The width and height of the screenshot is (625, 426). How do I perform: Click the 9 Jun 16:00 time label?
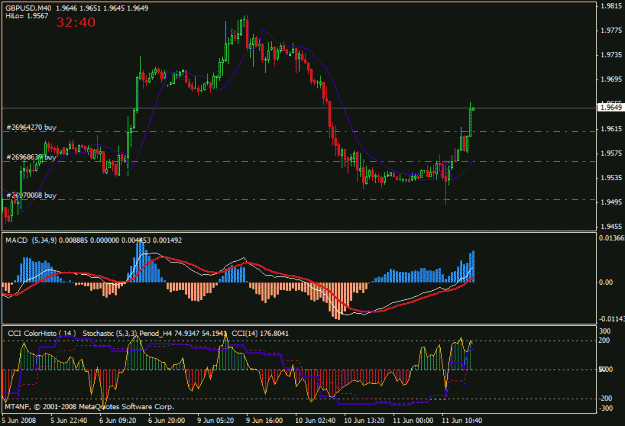click(x=265, y=420)
